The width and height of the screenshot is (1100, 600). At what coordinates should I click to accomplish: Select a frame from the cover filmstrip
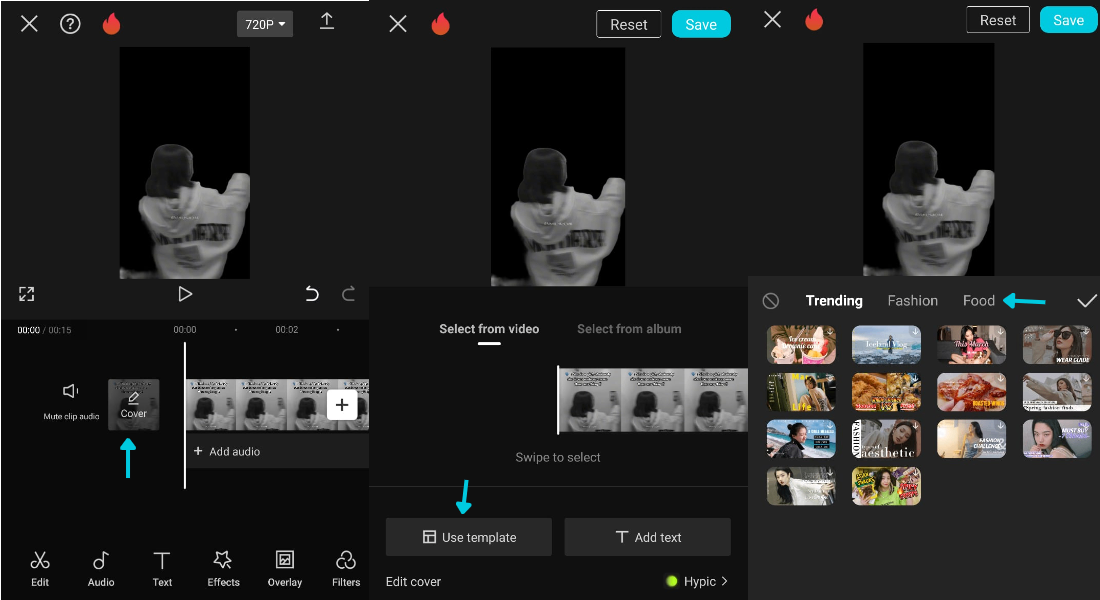[x=652, y=400]
